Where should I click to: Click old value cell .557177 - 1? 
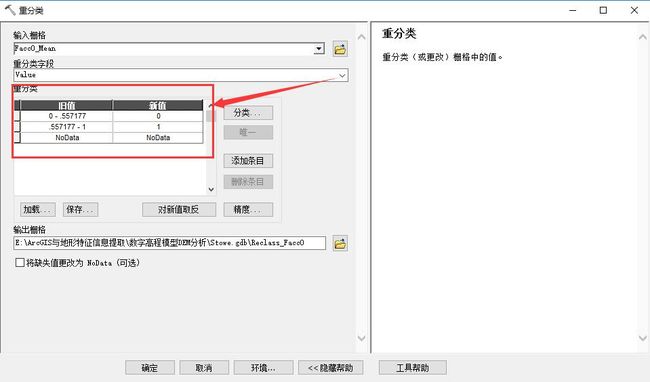tap(67, 127)
